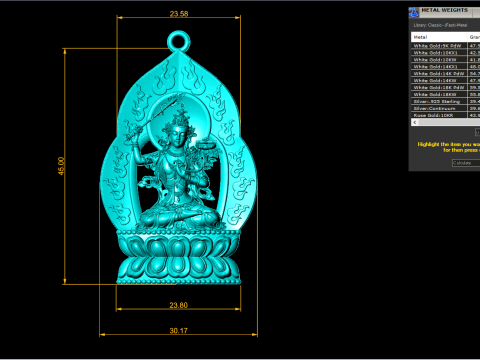Click the pendant bail ring
Image resolution: width=480 pixels, height=360 pixels.
click(179, 41)
